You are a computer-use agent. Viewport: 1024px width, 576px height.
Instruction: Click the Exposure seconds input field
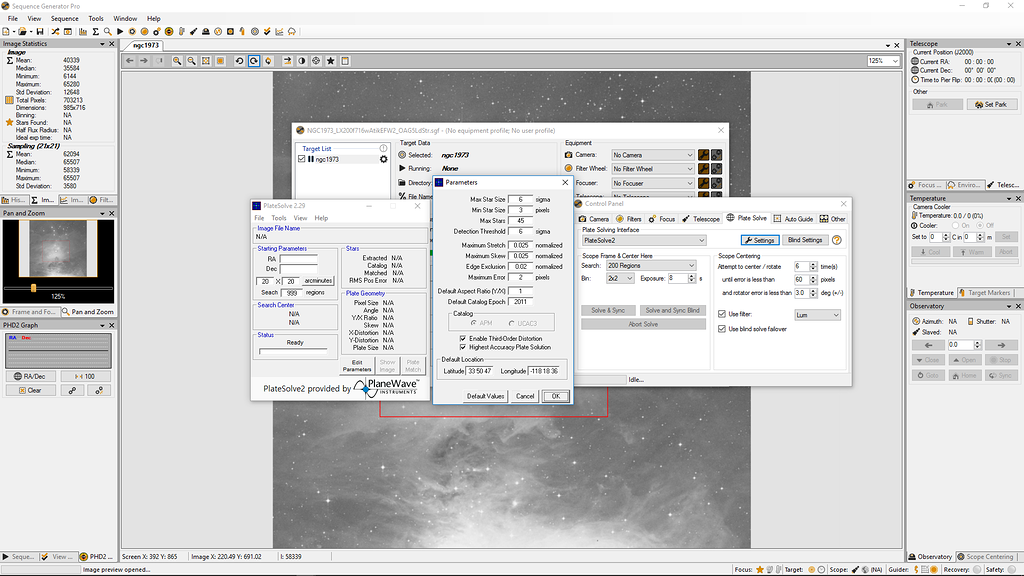click(678, 278)
